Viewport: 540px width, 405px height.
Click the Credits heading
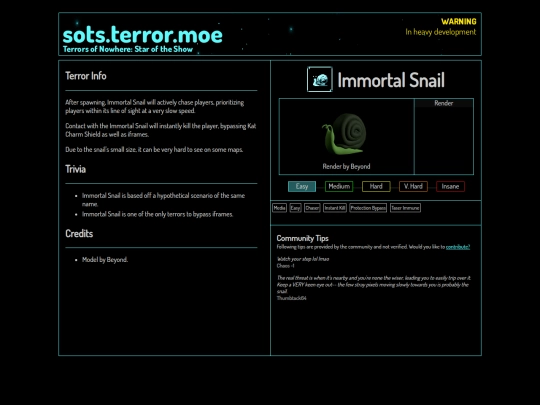click(x=79, y=233)
